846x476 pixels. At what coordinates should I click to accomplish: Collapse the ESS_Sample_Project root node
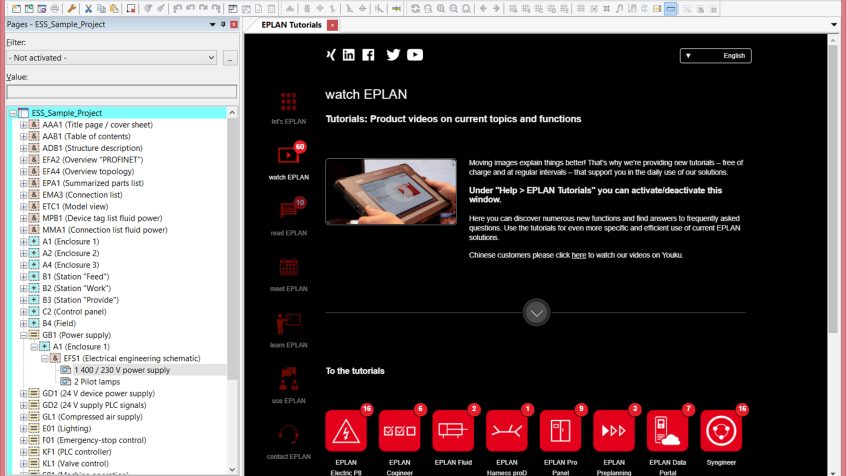click(12, 113)
